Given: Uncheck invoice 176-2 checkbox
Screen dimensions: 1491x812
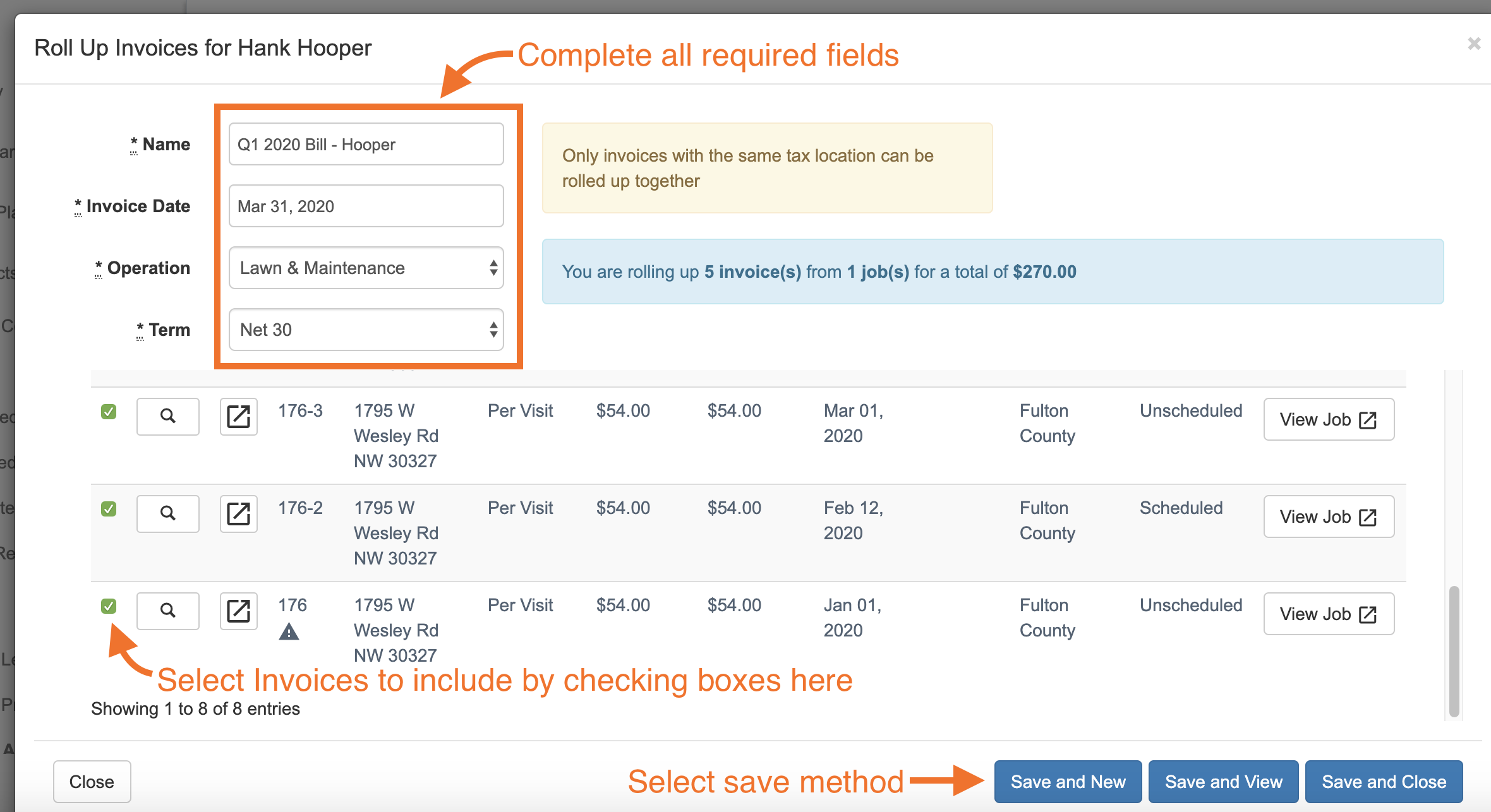Looking at the screenshot, I should click(x=109, y=509).
